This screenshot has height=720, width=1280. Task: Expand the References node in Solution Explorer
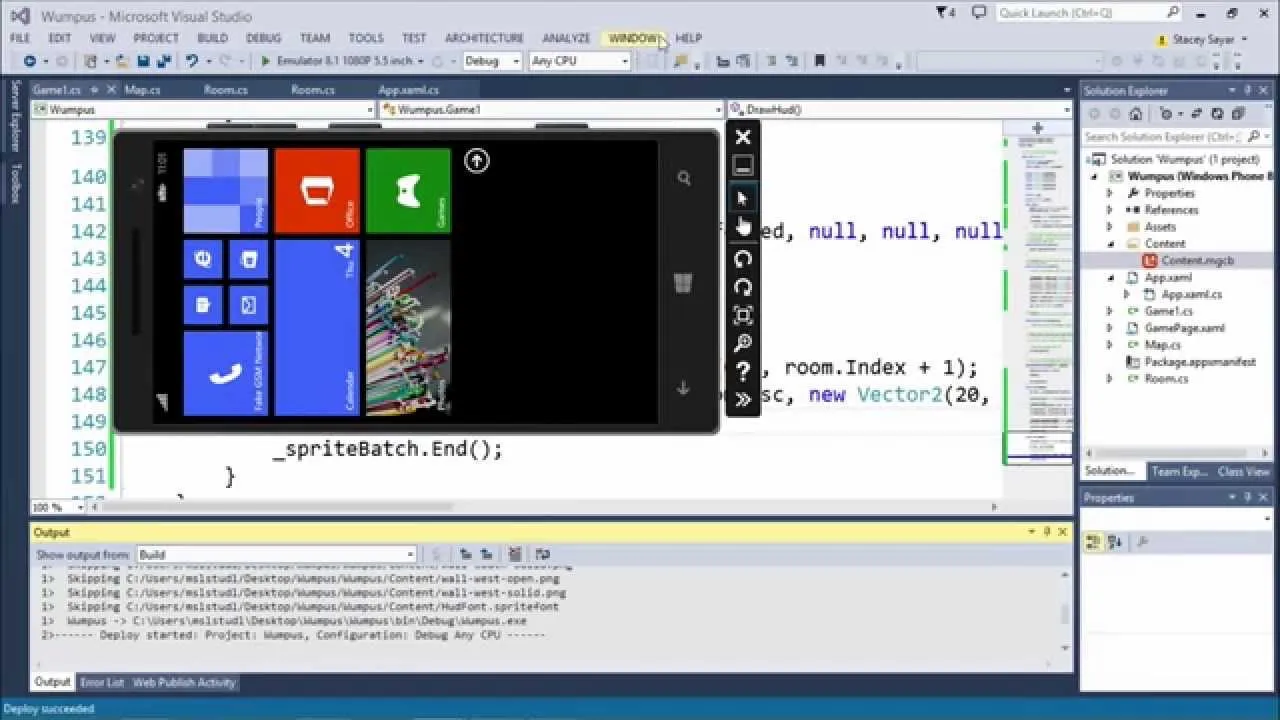[x=1110, y=210]
